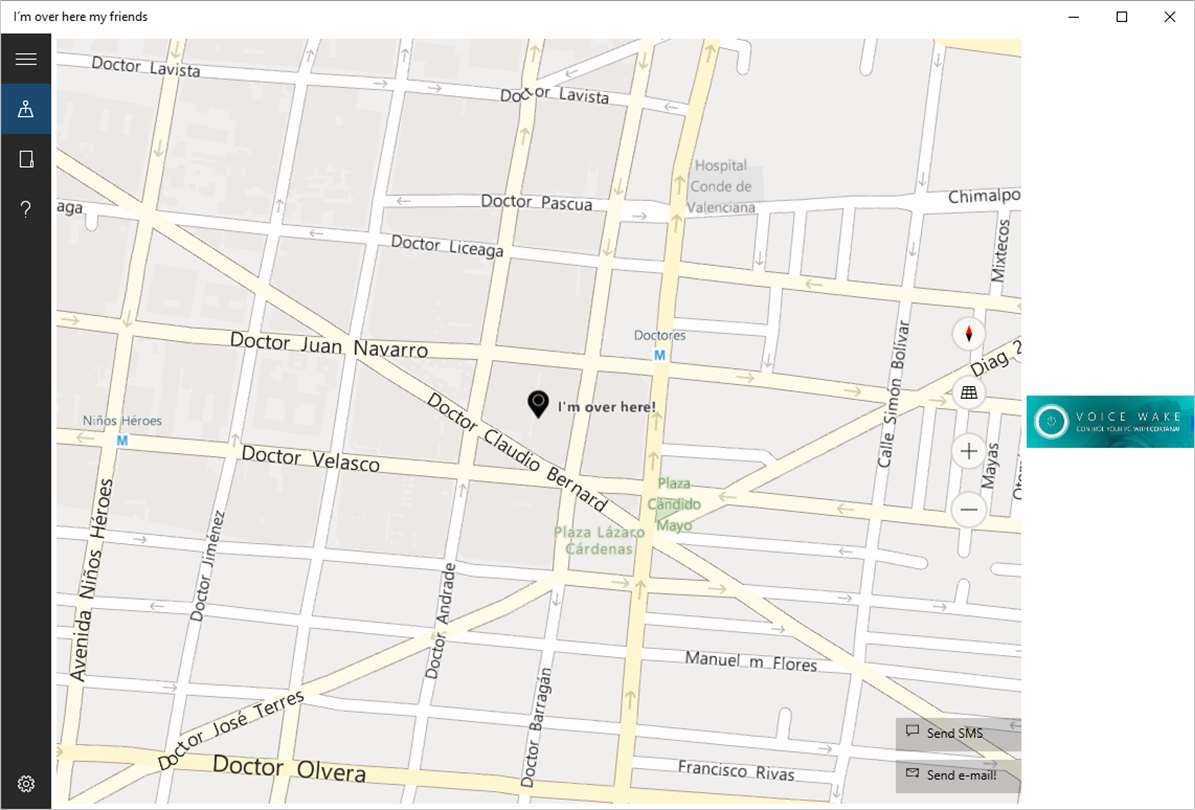Click the I'm over here! label
Viewport: 1195px width, 810px height.
click(607, 407)
